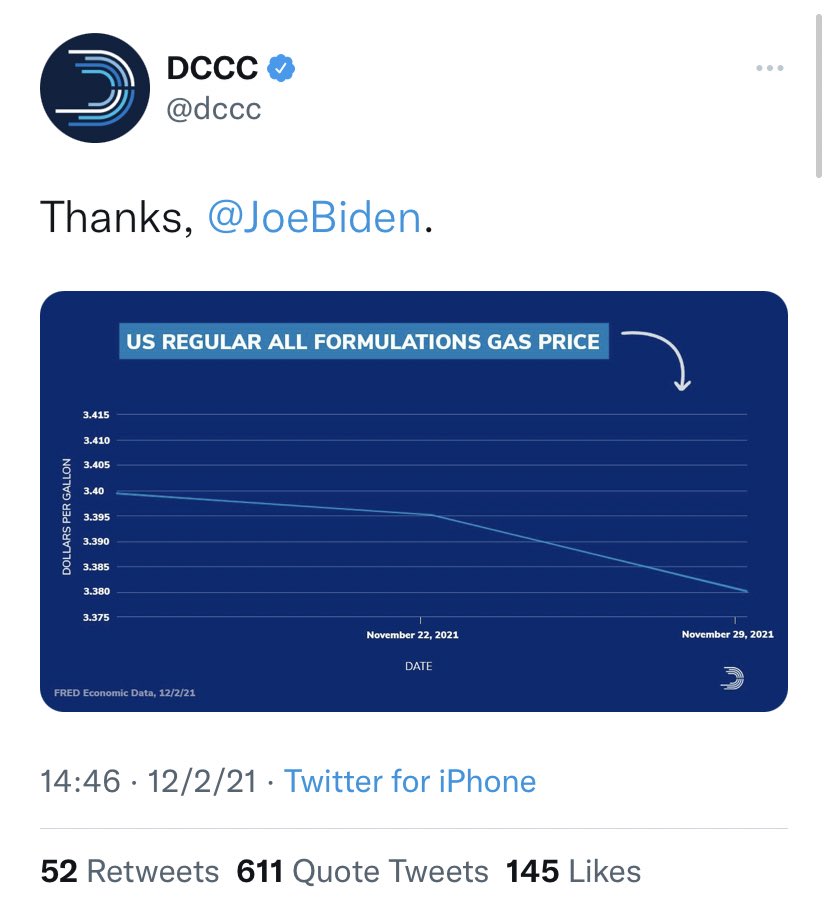Click the November 29, 2021 axis label
Image resolution: width=828 pixels, height=908 pixels.
(727, 634)
